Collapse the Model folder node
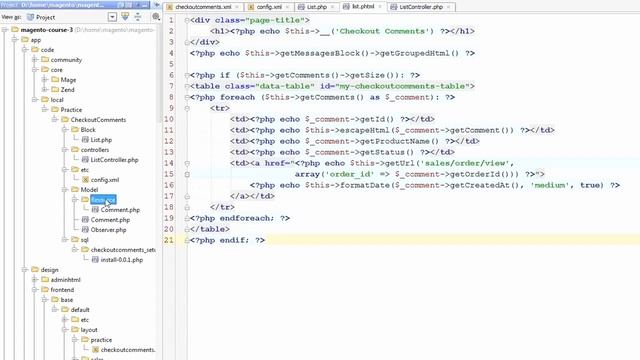This screenshot has width=640, height=360. pyautogui.click(x=65, y=189)
